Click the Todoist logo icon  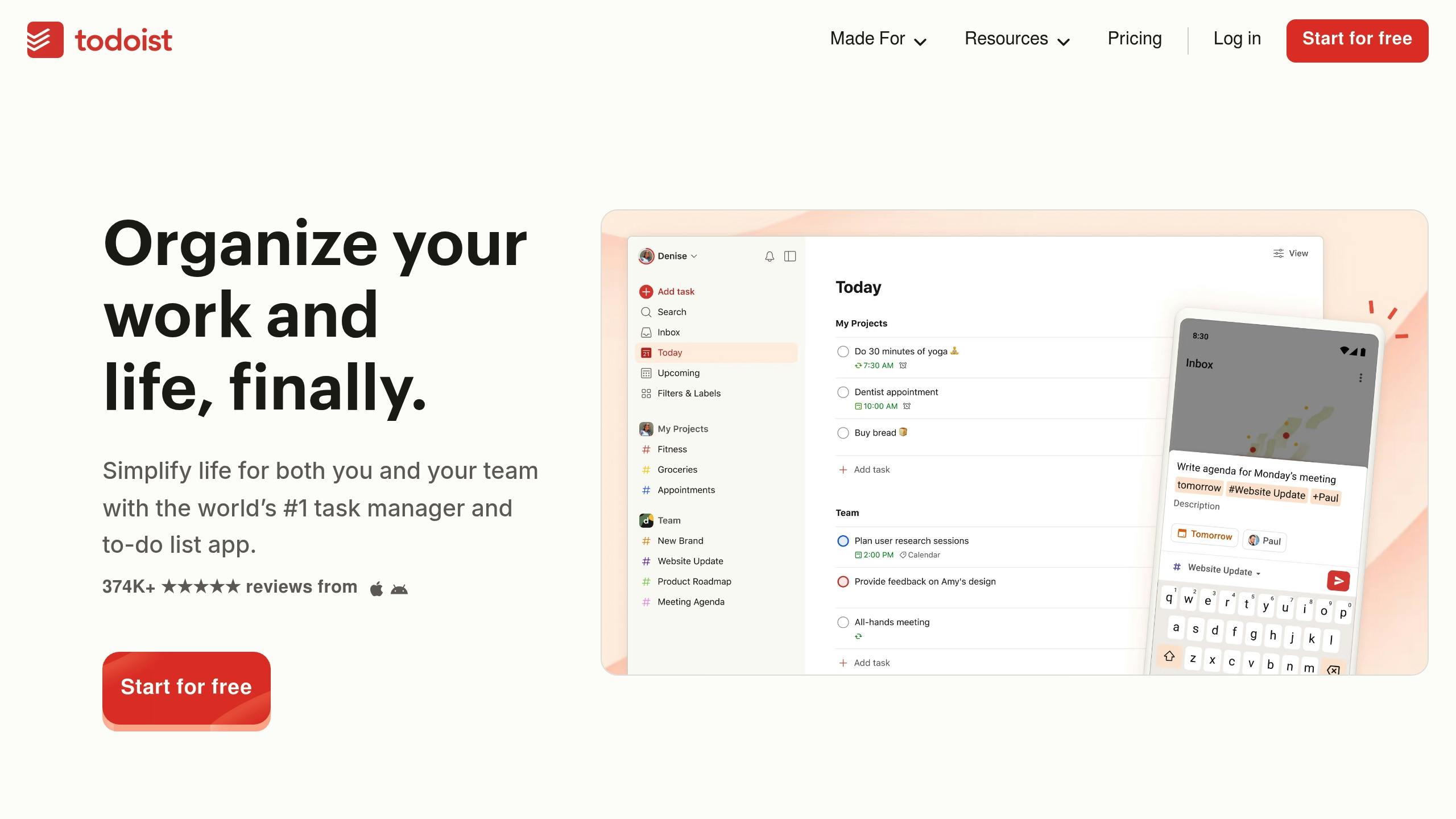(45, 40)
